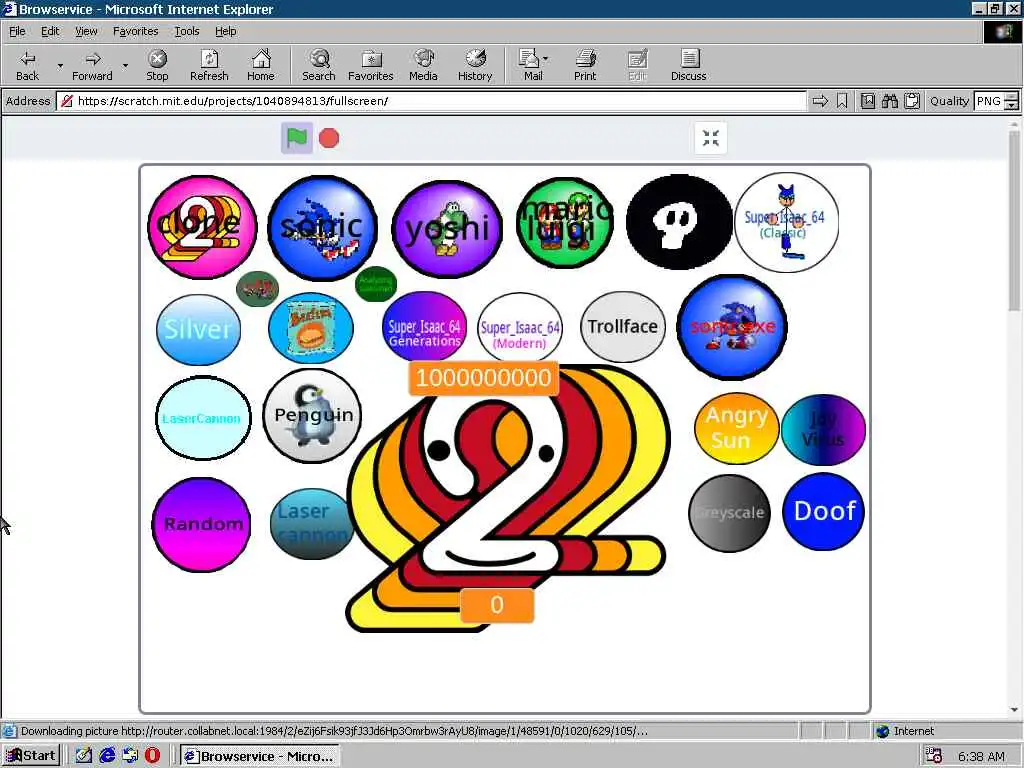This screenshot has width=1024, height=768.
Task: Open the Back history dropdown arrow
Action: pos(60,65)
